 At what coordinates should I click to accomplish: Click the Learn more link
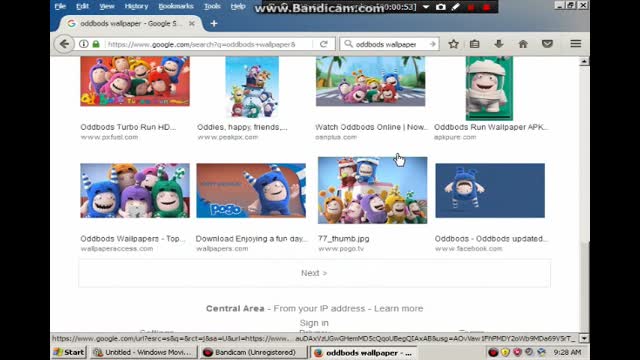pos(398,309)
